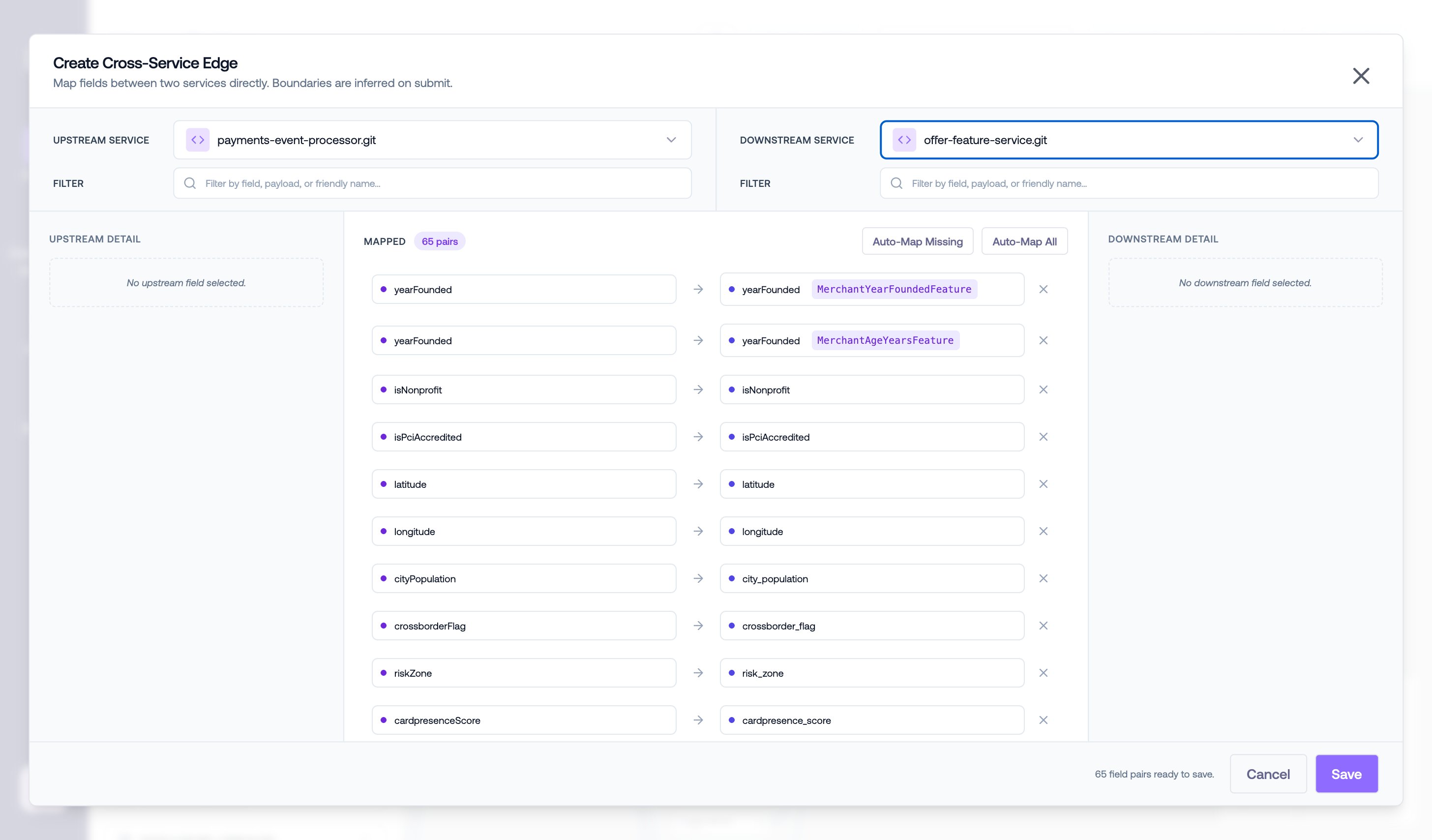Open the Upstream Service dropdown
The height and width of the screenshot is (840, 1432).
[432, 140]
